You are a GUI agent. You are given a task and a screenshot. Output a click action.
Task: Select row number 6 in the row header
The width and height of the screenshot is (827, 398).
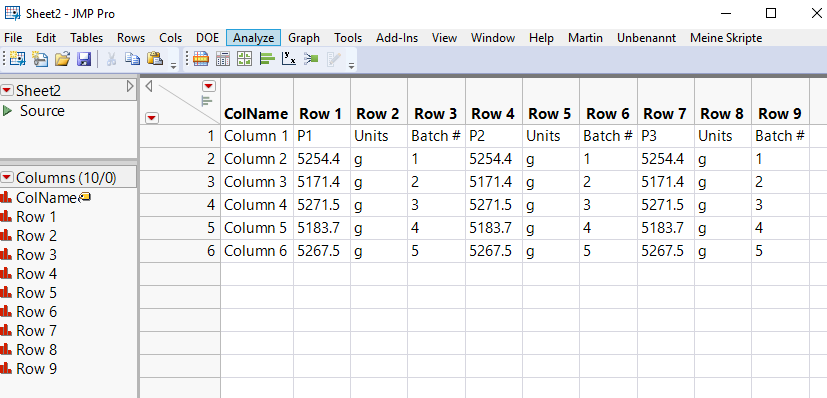pos(180,251)
